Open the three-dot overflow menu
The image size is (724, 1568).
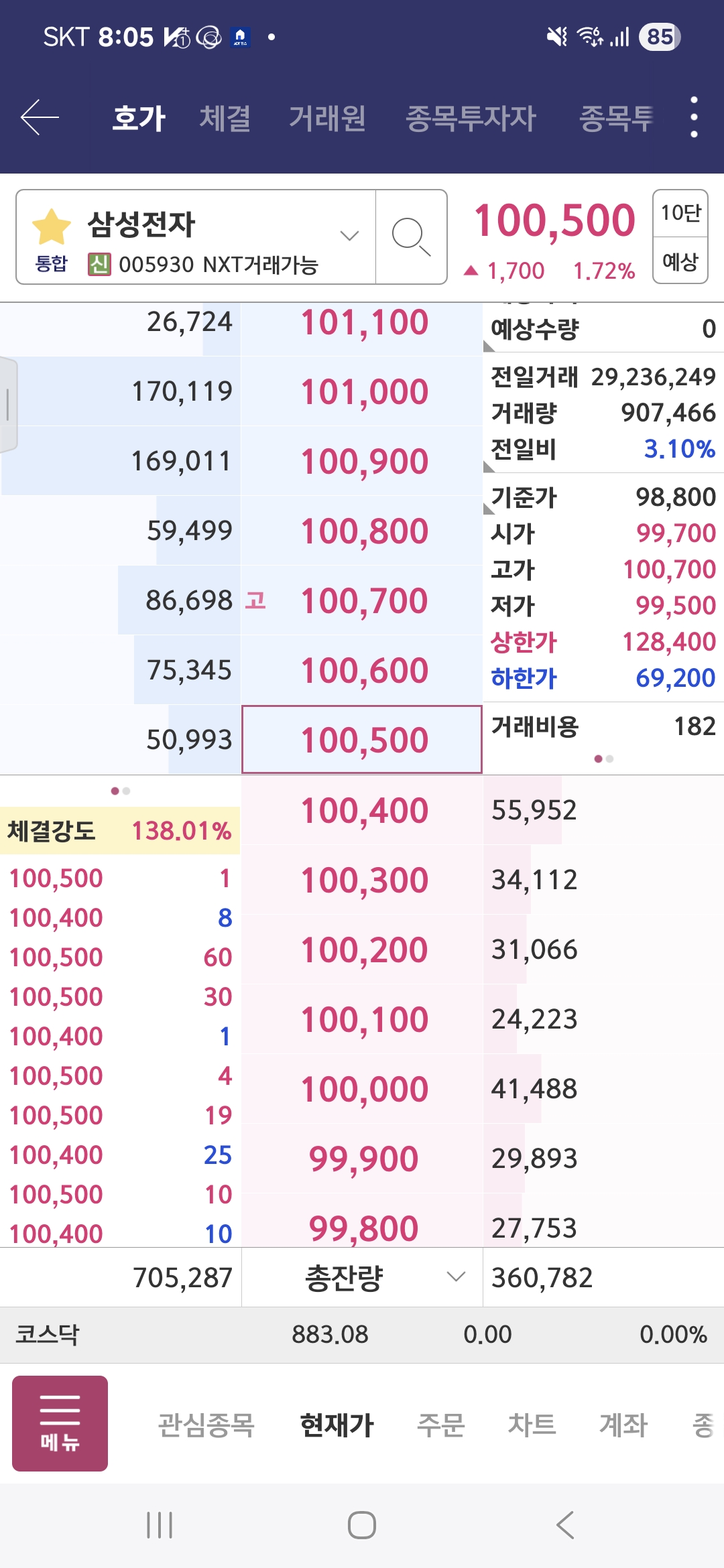pos(694,117)
